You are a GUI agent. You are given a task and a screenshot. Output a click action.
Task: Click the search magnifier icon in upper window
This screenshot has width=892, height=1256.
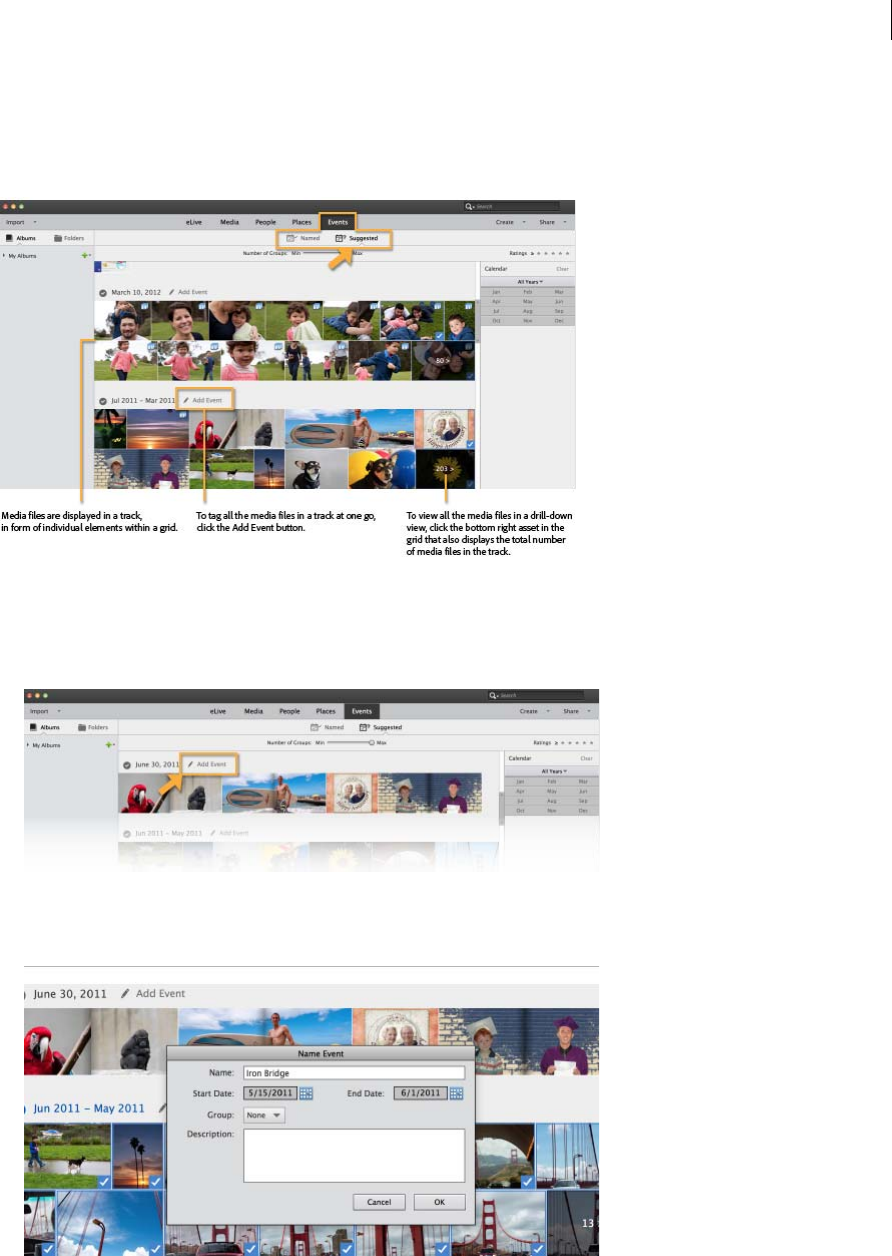[x=469, y=207]
